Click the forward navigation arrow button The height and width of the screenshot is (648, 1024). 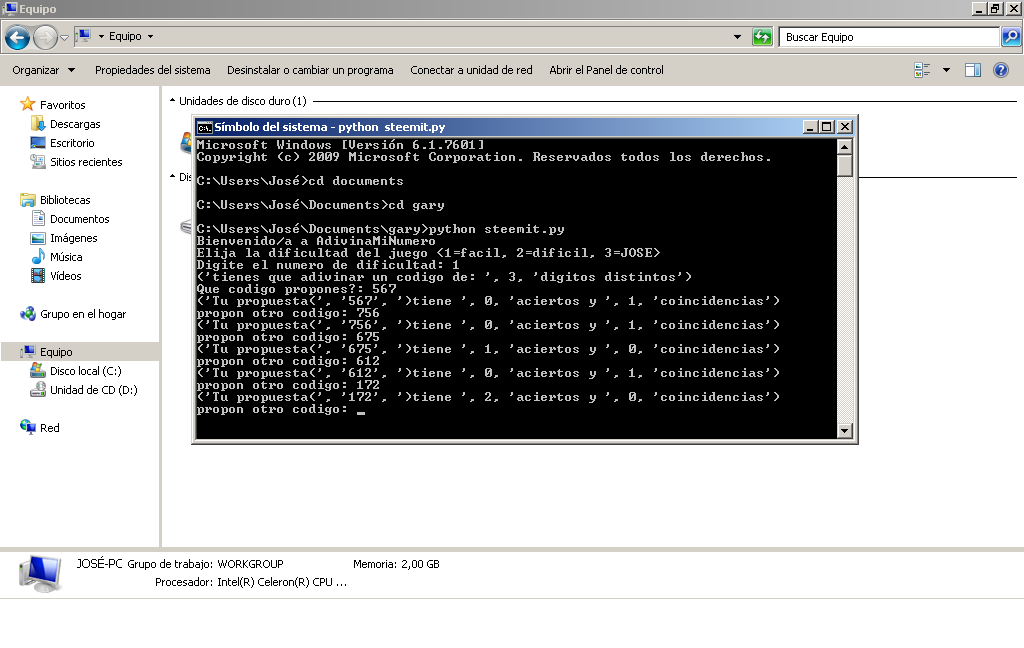[45, 37]
